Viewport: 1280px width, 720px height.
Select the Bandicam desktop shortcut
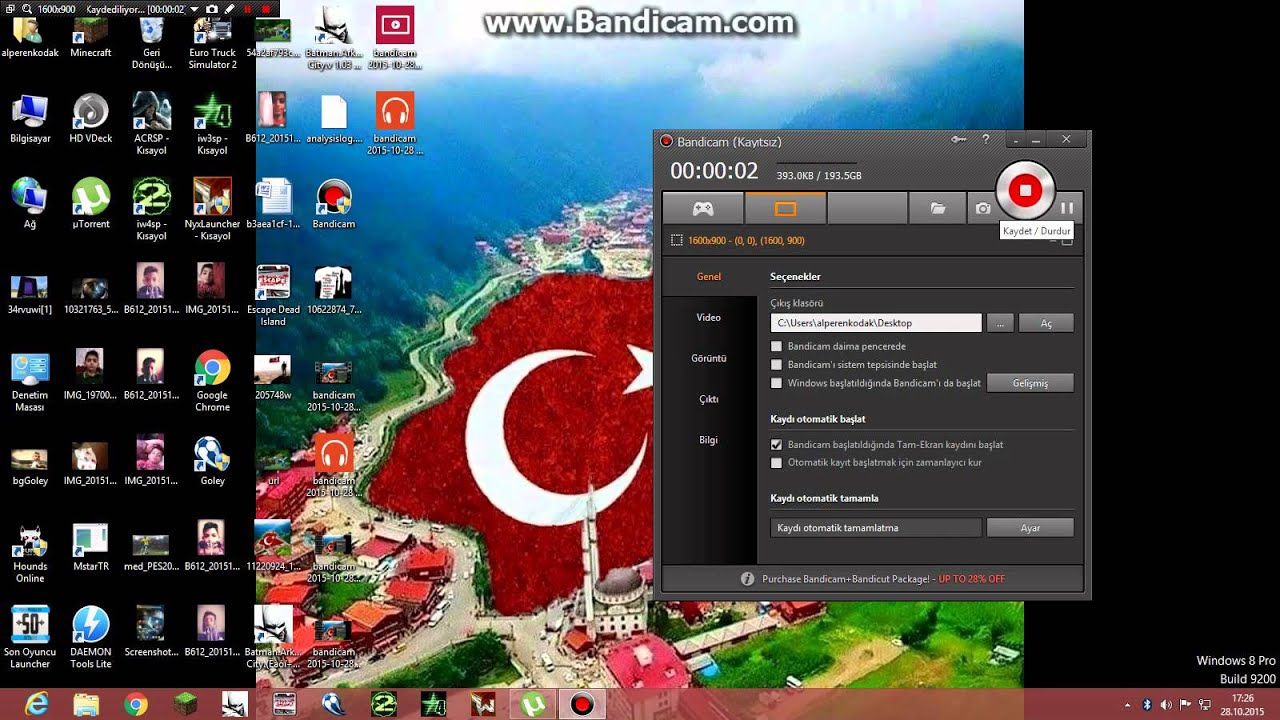(x=334, y=204)
